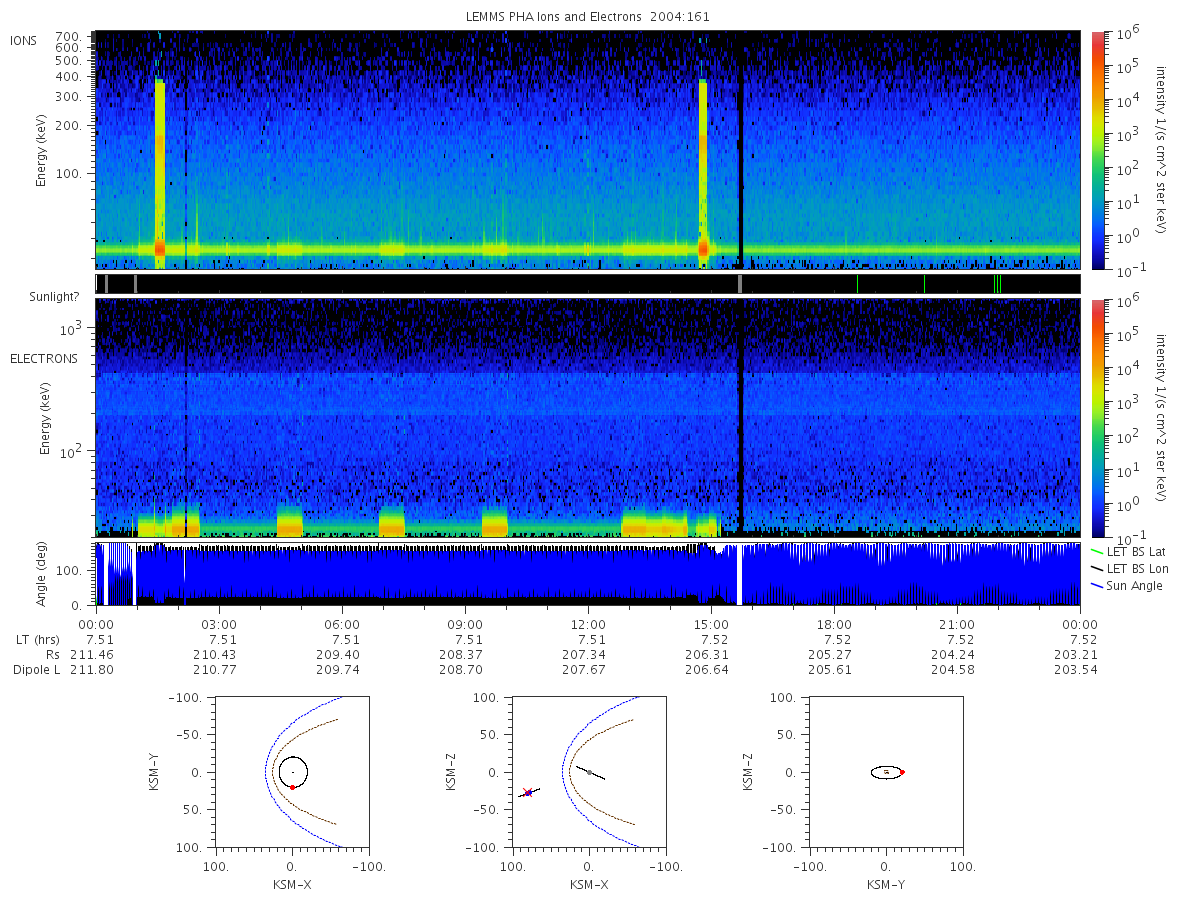Click the ELECTRONS panel label
The image size is (1200, 900).
click(43, 359)
